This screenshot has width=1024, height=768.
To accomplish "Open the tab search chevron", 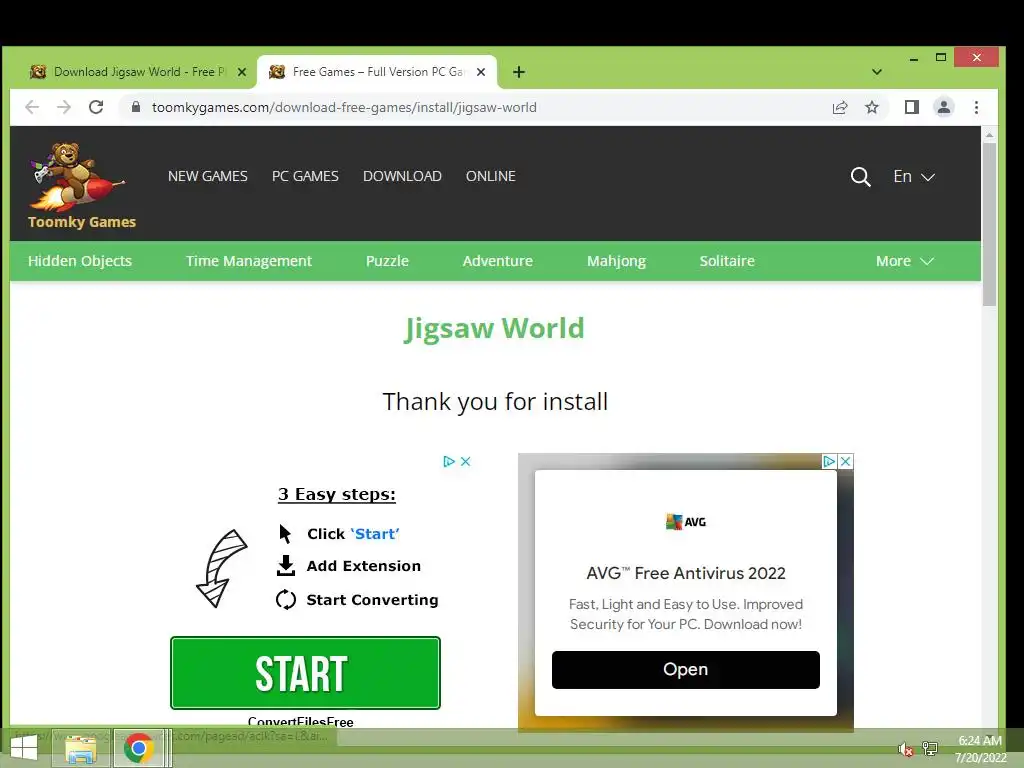I will coord(877,72).
